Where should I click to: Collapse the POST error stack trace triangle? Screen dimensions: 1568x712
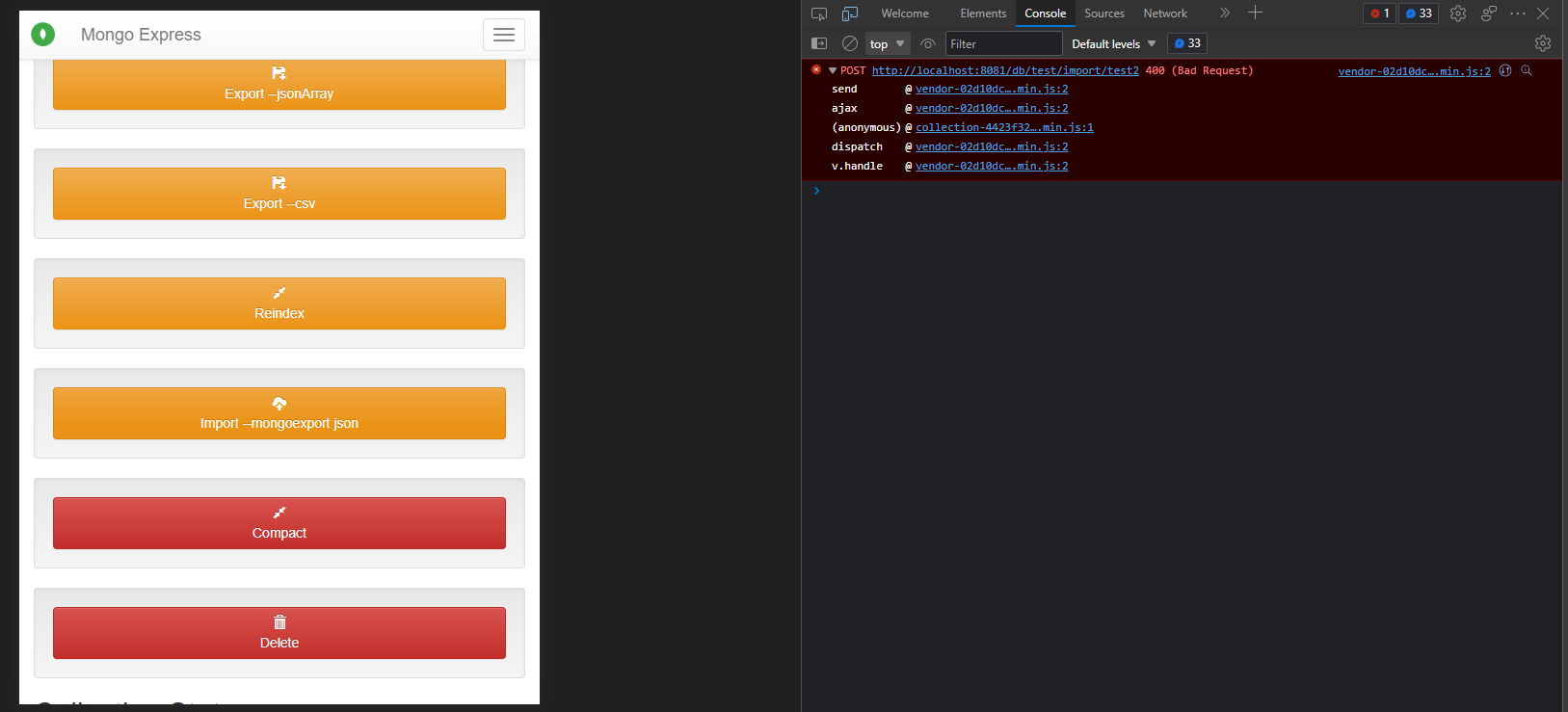pos(833,70)
